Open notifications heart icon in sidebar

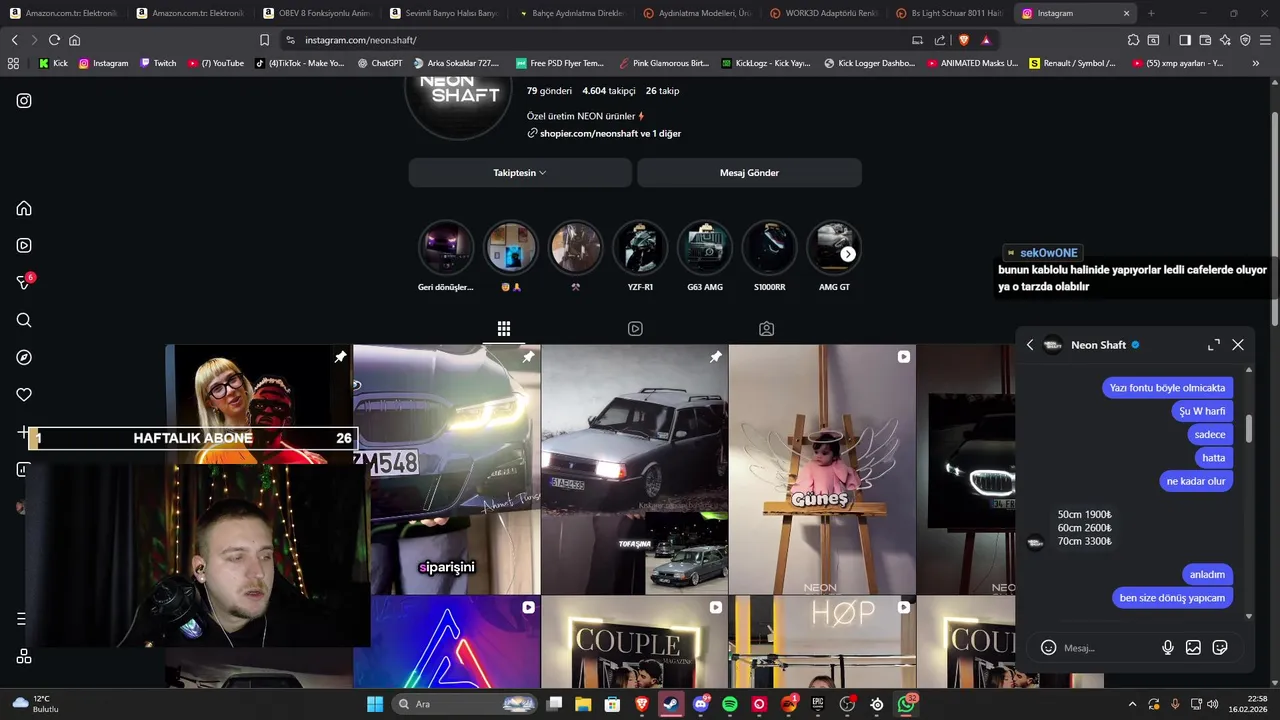coord(24,395)
